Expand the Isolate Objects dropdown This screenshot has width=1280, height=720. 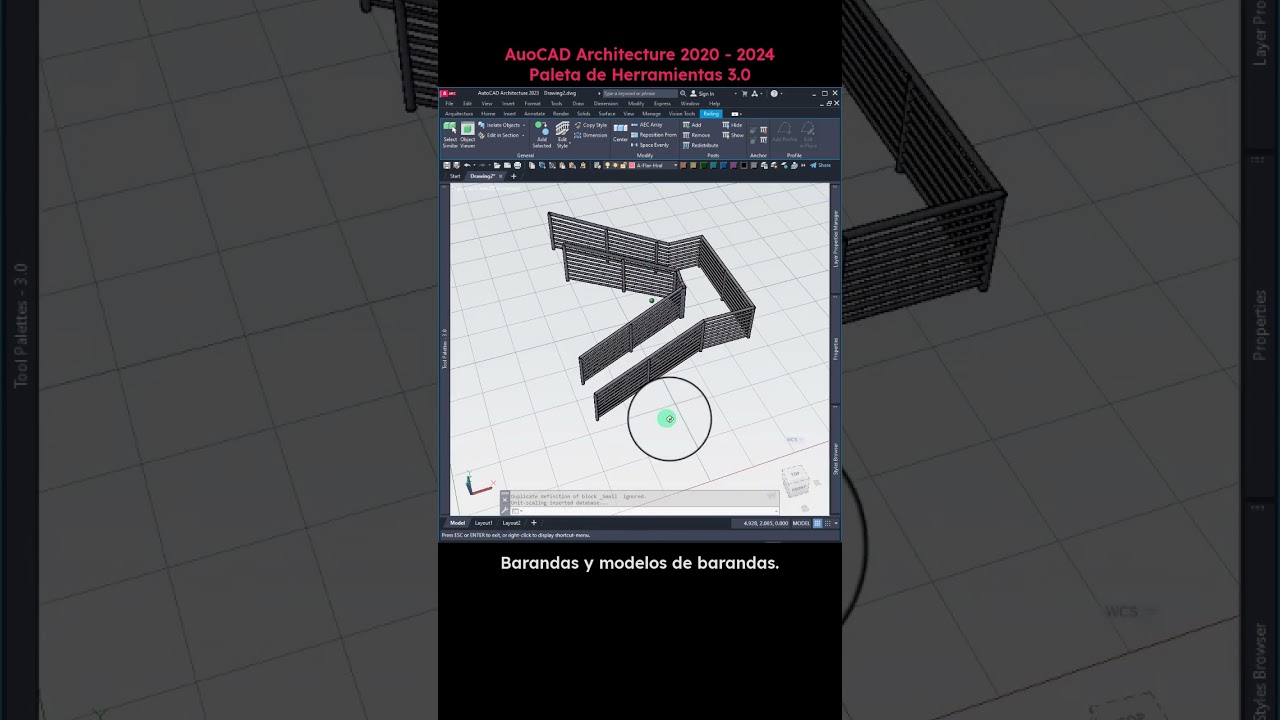tap(524, 125)
